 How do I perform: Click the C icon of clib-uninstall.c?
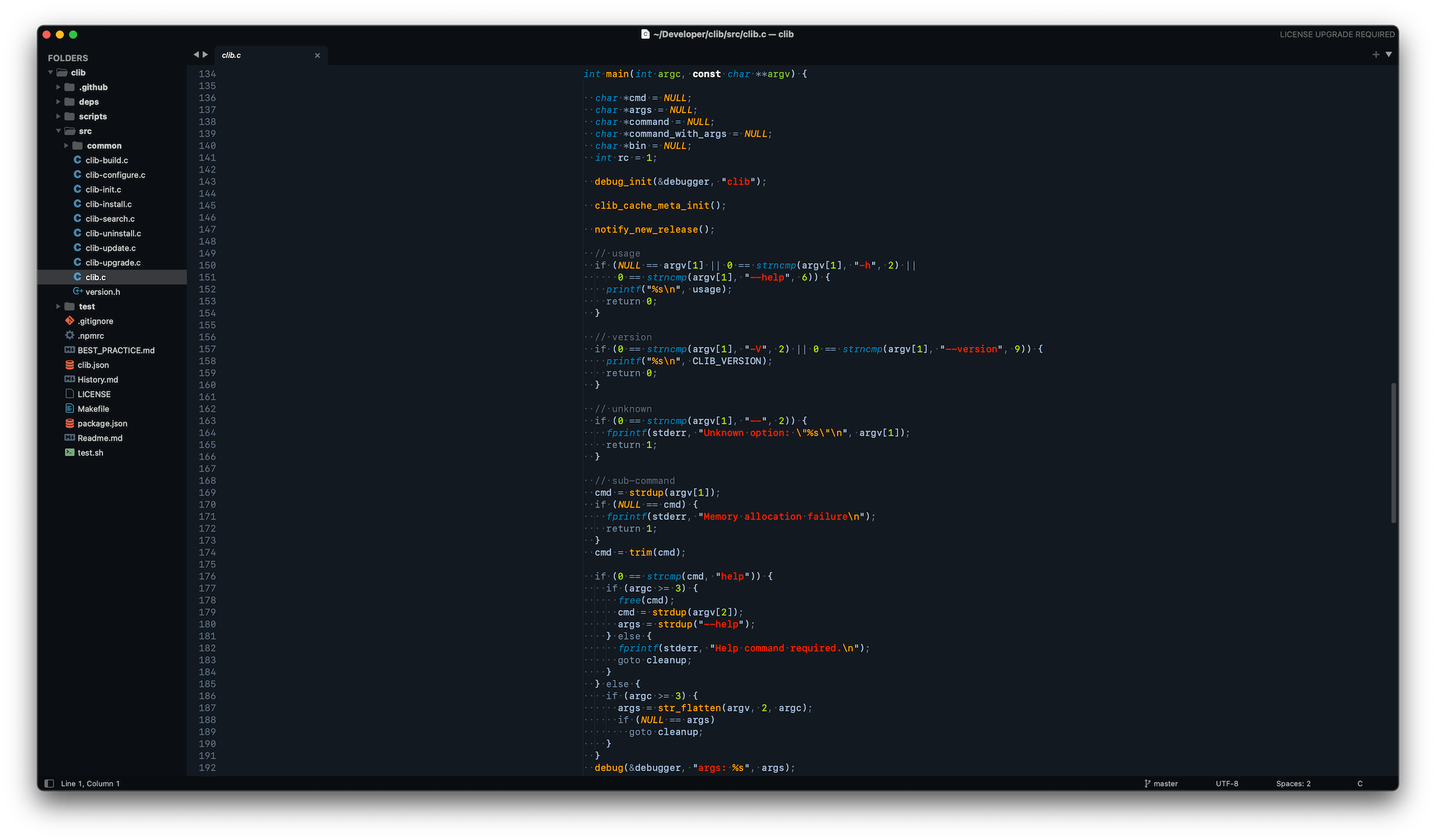click(x=78, y=233)
